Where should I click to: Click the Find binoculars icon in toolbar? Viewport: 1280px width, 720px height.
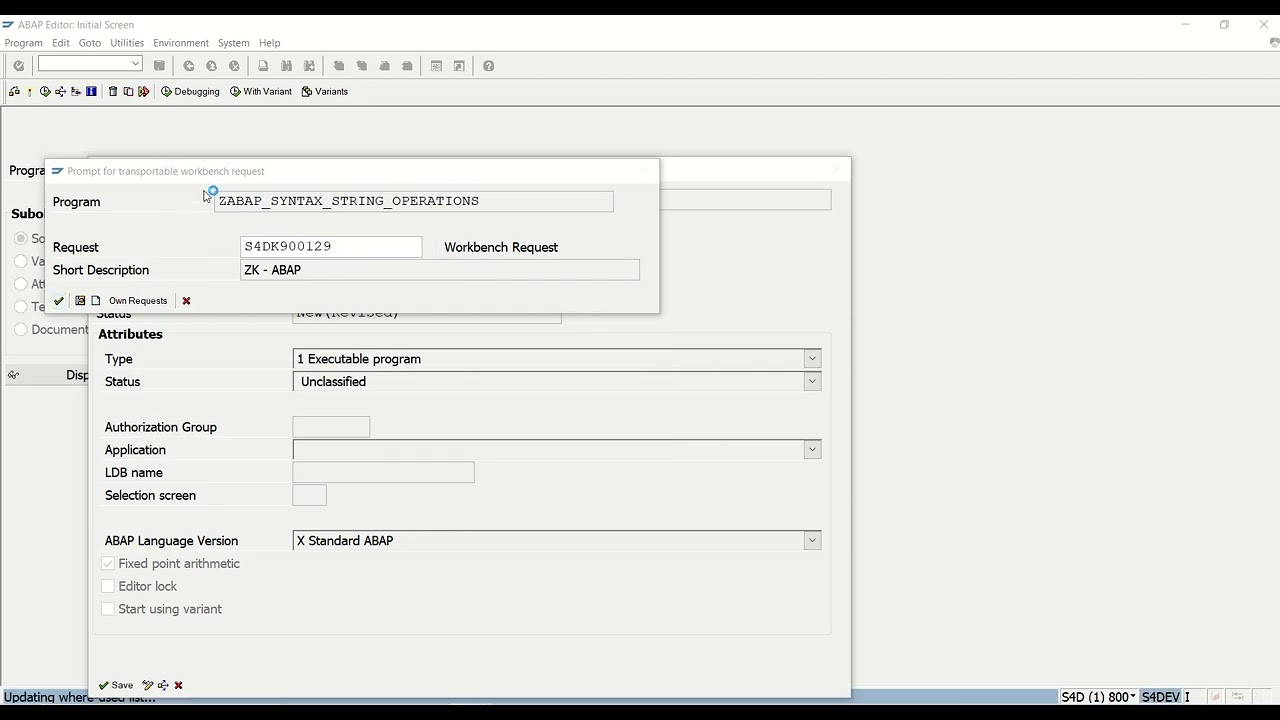tap(286, 66)
